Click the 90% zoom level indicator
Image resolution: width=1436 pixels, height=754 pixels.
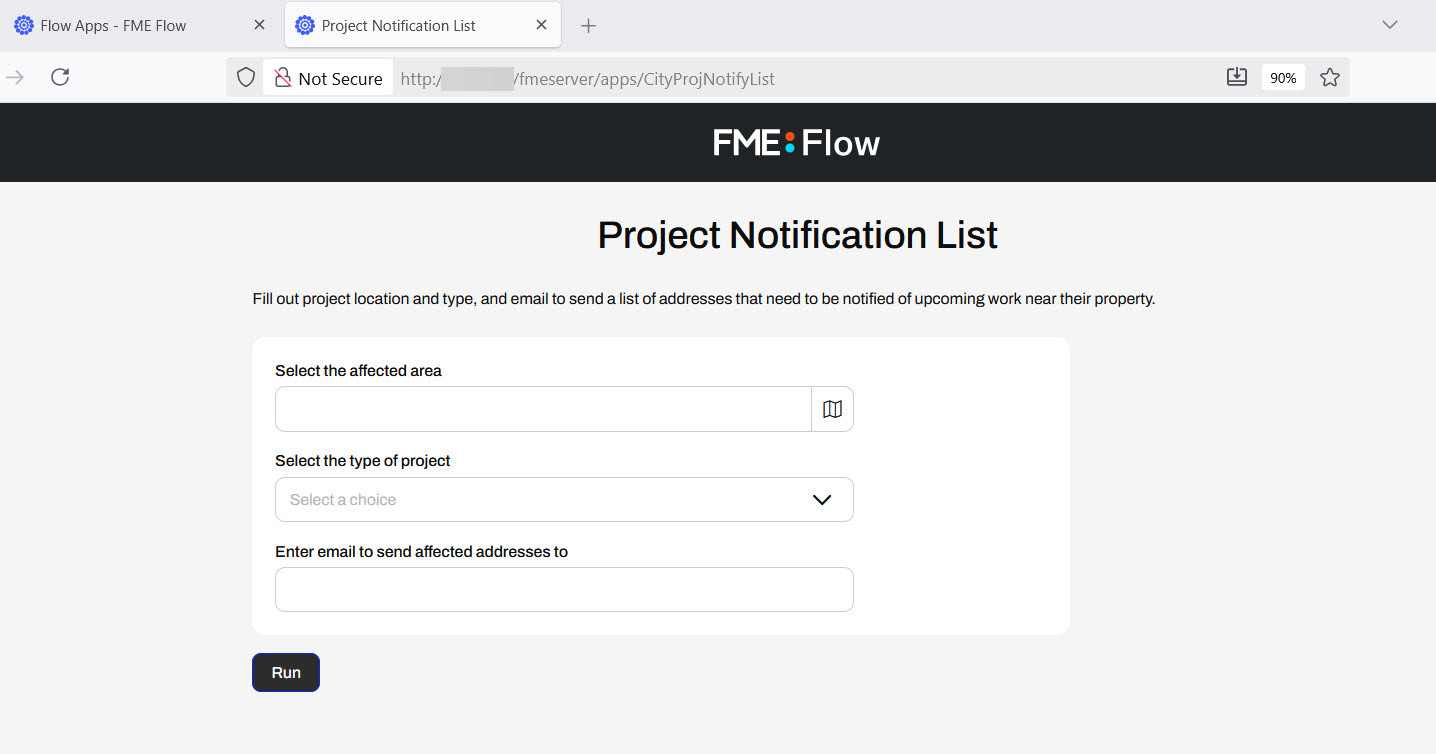[x=1283, y=77]
